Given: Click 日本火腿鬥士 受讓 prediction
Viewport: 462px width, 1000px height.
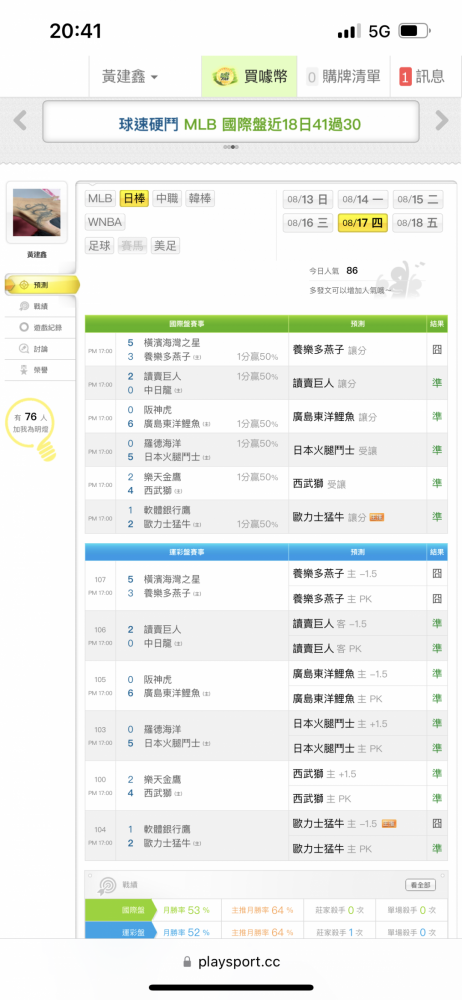Looking at the screenshot, I should [334, 451].
